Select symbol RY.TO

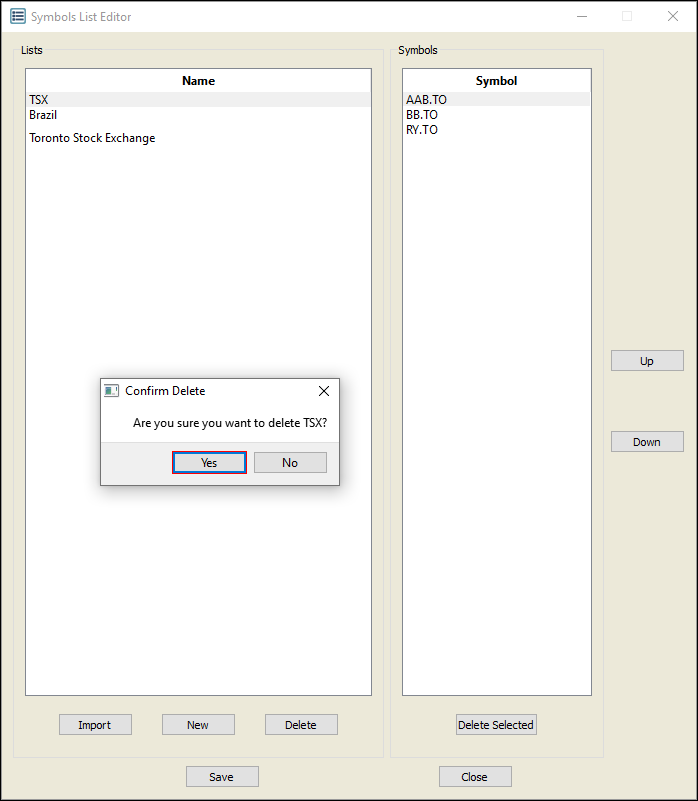pos(422,130)
